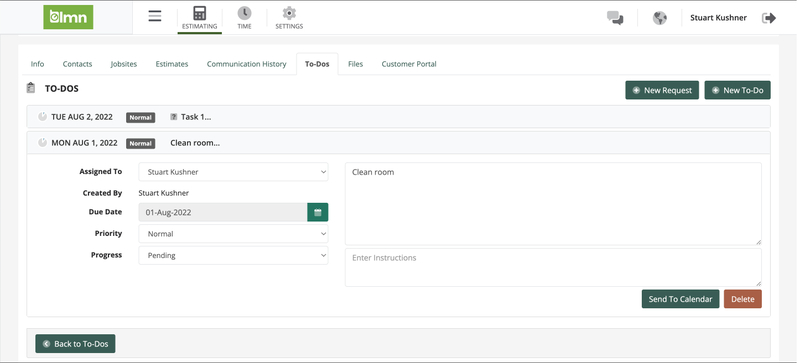Viewport: 800px width, 363px height.
Task: Collapse the Mon Aug 1 Clean room row
Action: tap(398, 143)
